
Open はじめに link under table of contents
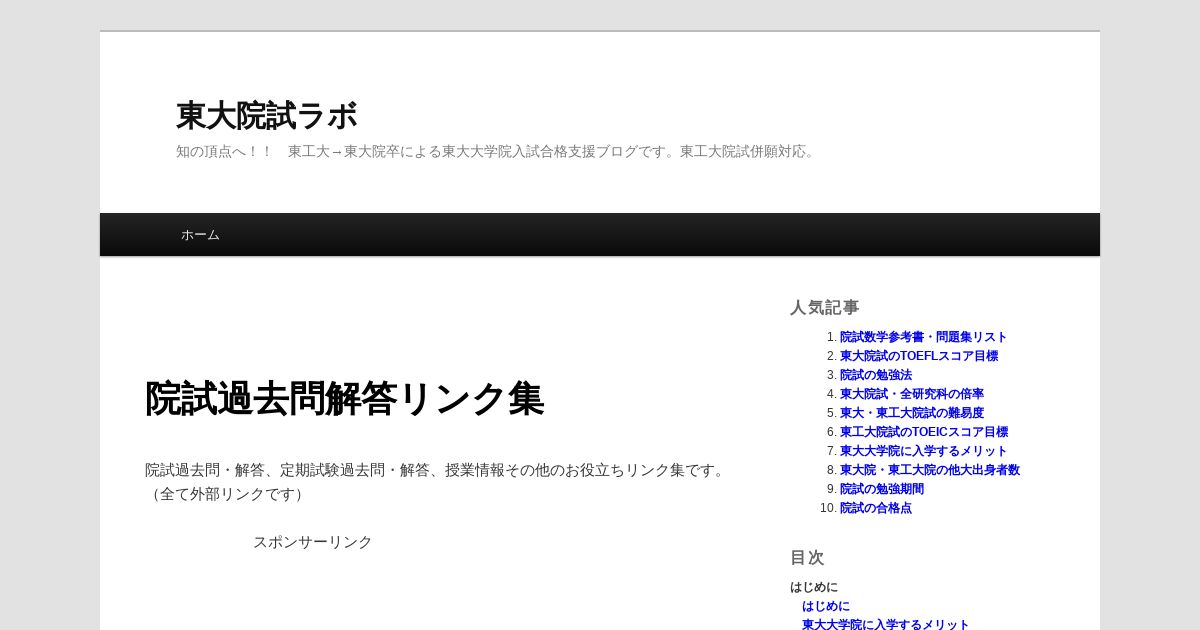click(x=826, y=606)
